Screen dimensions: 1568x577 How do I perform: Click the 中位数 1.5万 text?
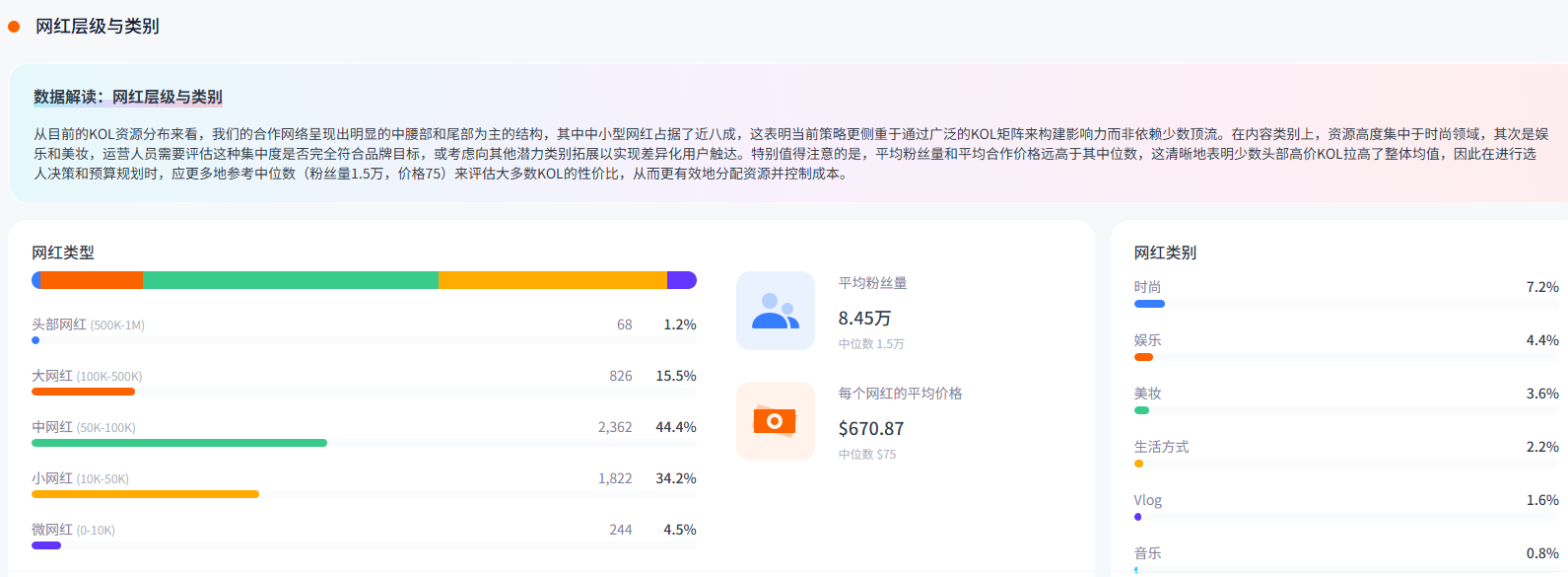click(x=871, y=344)
